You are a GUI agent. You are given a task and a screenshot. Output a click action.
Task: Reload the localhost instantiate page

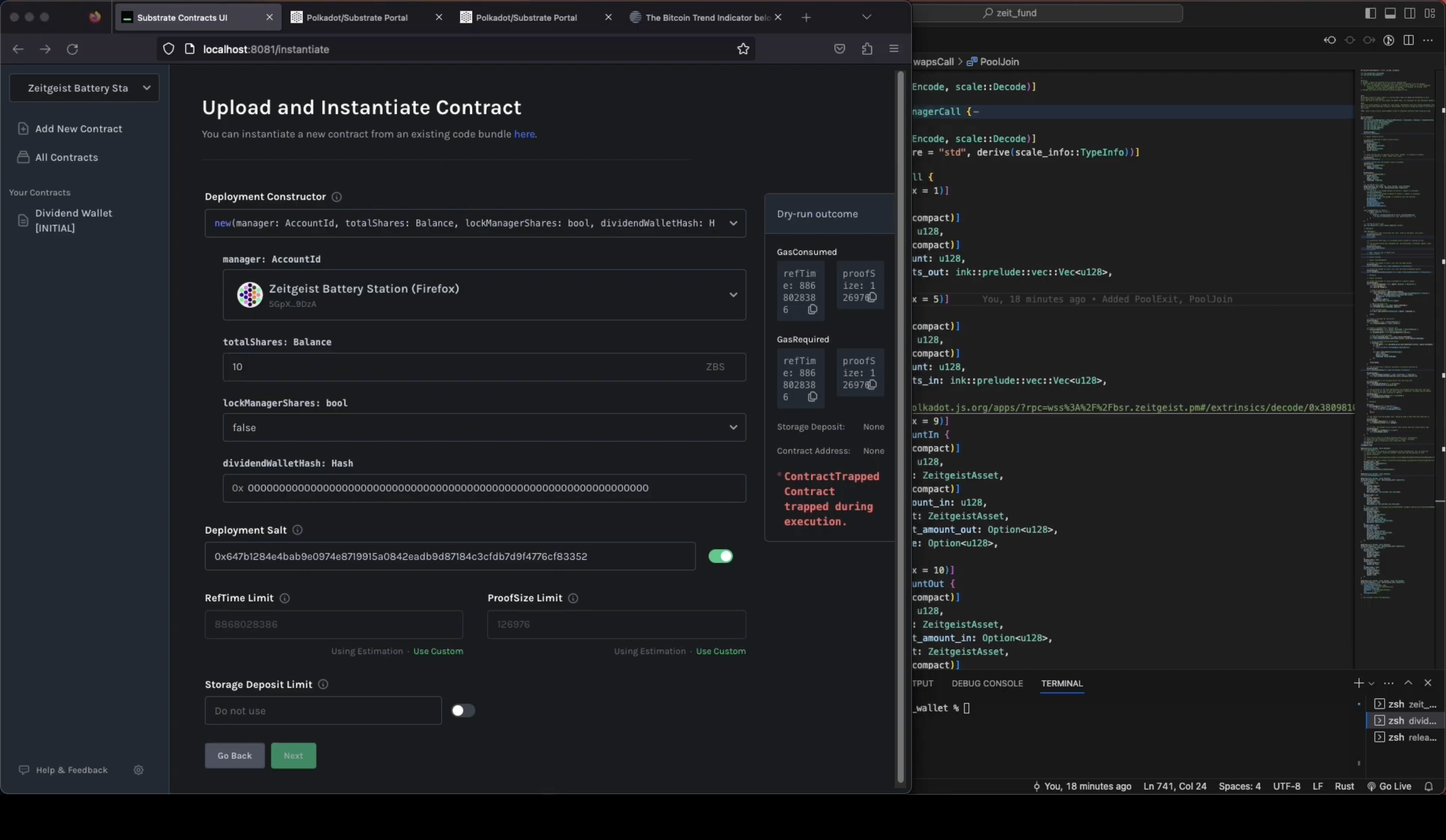(72, 49)
